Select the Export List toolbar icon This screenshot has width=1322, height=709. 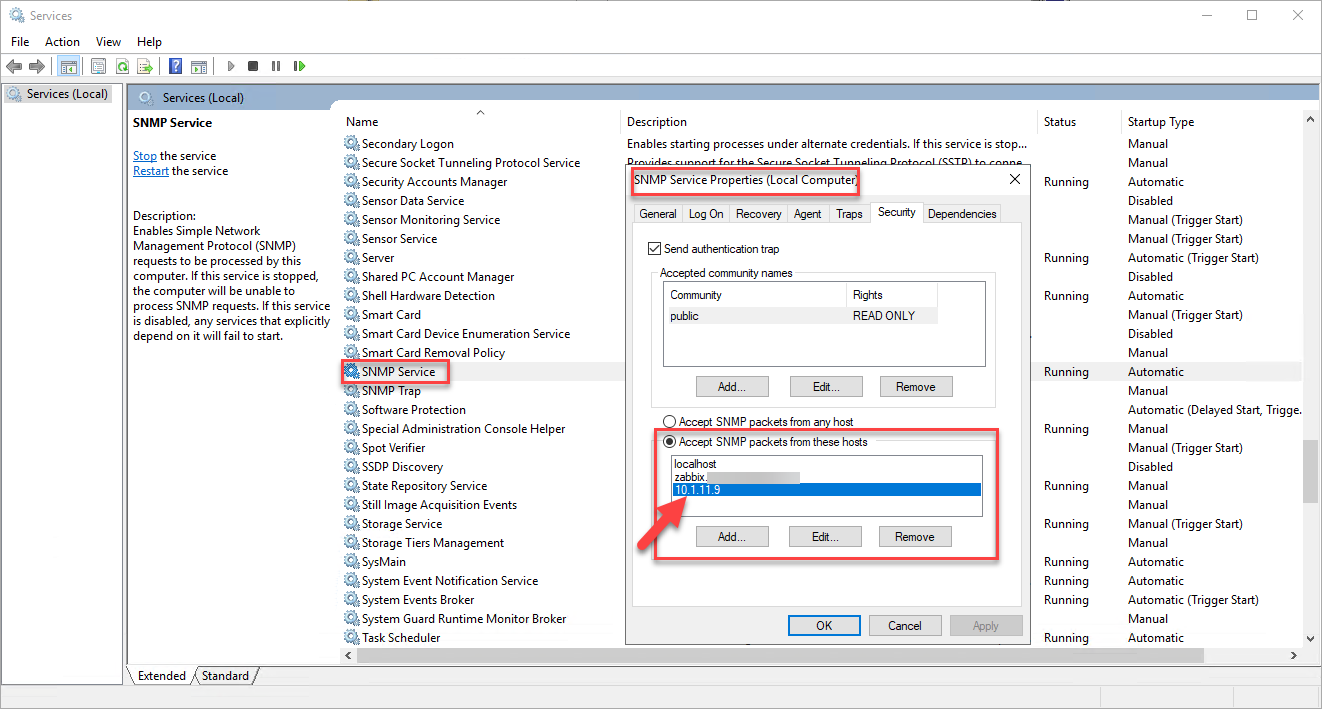145,65
